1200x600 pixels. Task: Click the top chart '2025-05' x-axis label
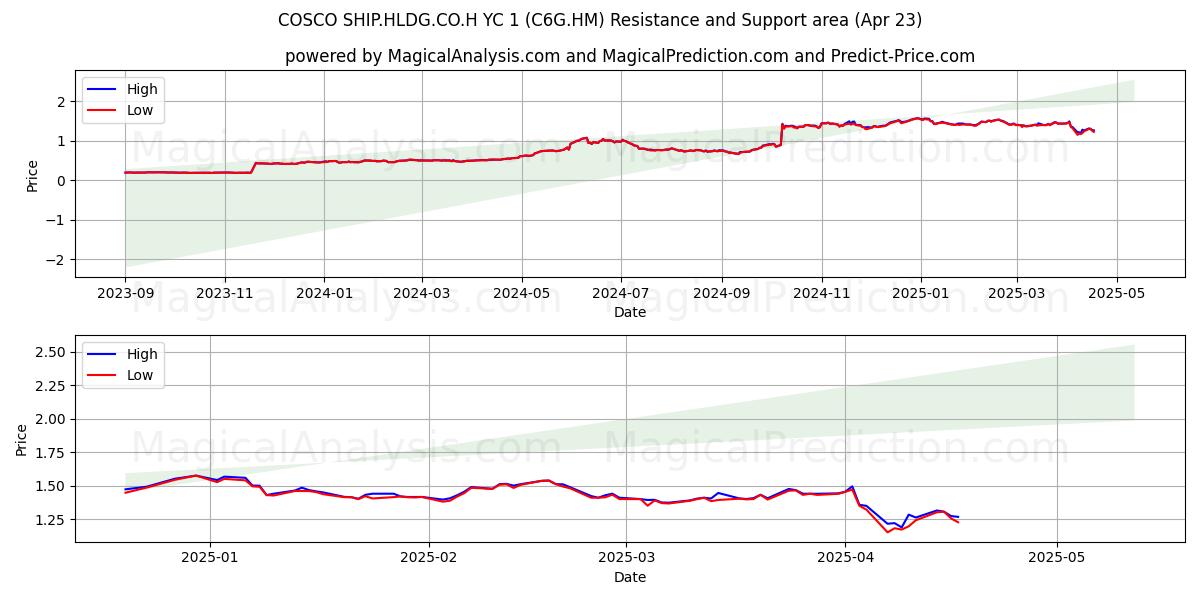pyautogui.click(x=1117, y=294)
